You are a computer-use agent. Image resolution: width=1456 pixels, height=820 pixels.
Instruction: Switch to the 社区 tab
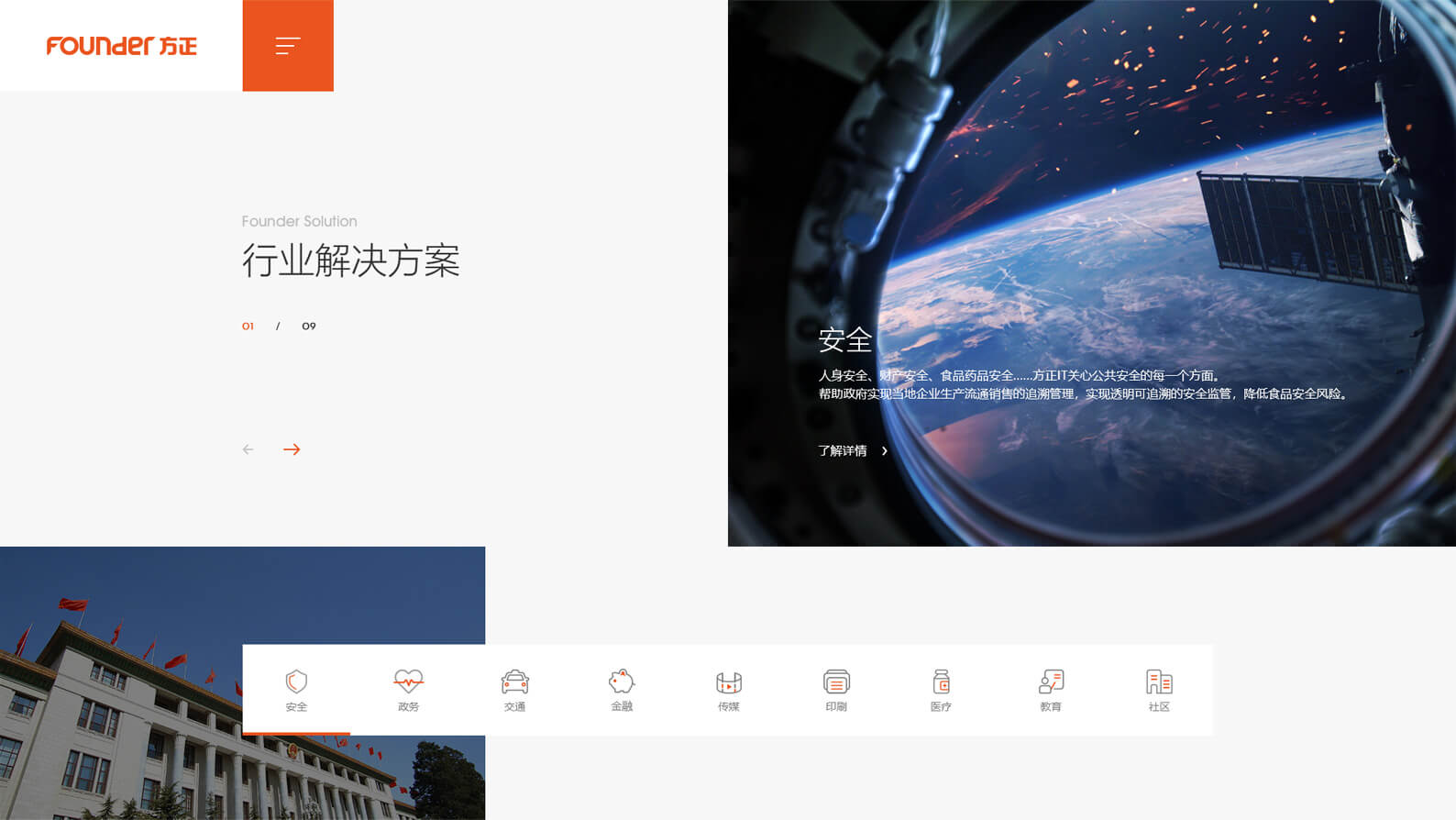click(x=1159, y=690)
